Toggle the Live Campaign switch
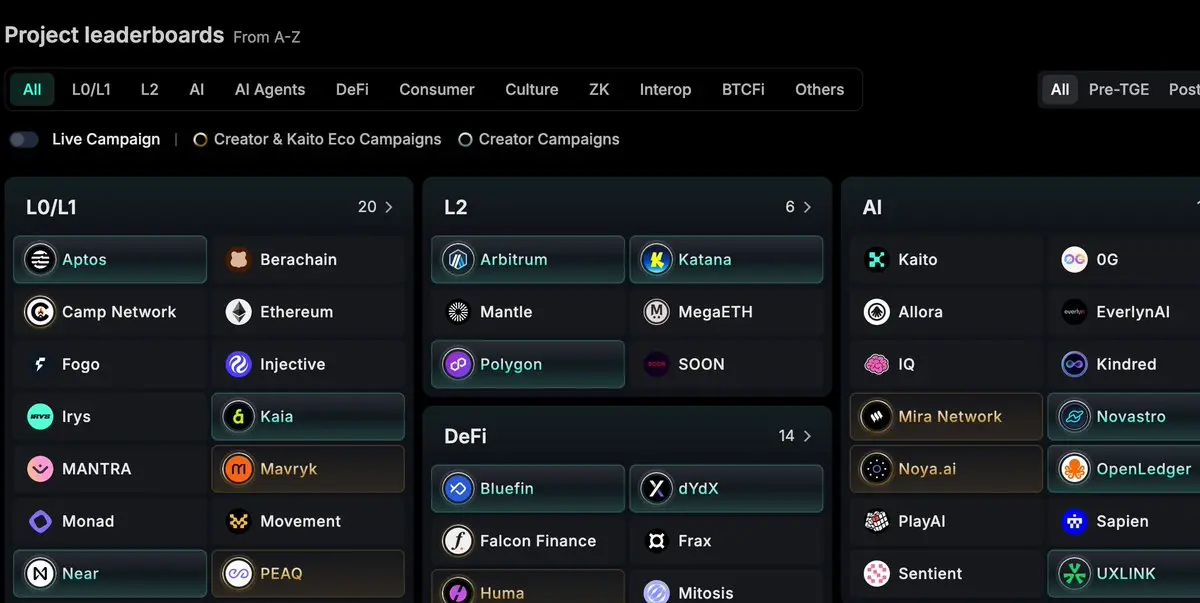The width and height of the screenshot is (1200, 603). click(x=24, y=139)
